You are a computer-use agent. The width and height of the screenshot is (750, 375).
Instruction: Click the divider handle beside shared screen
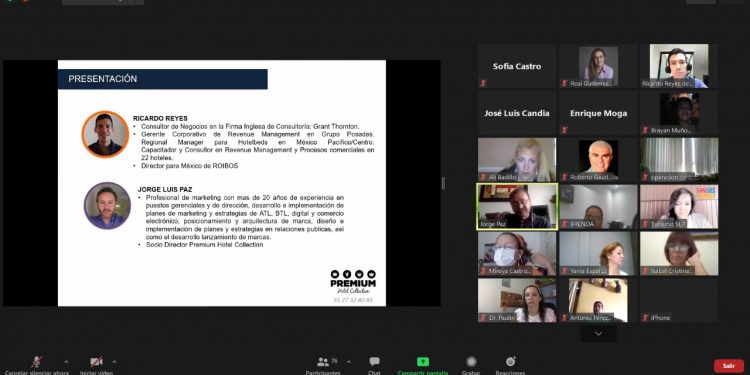click(x=443, y=183)
